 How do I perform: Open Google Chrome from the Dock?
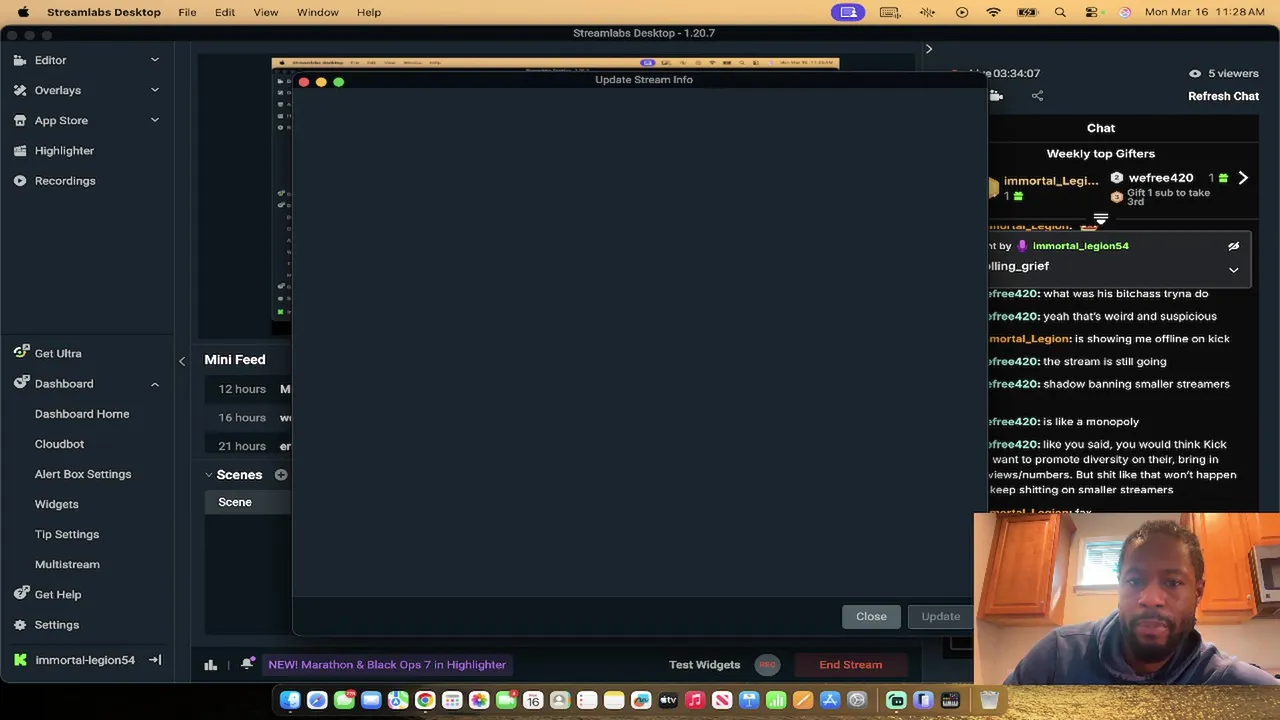[x=425, y=701]
